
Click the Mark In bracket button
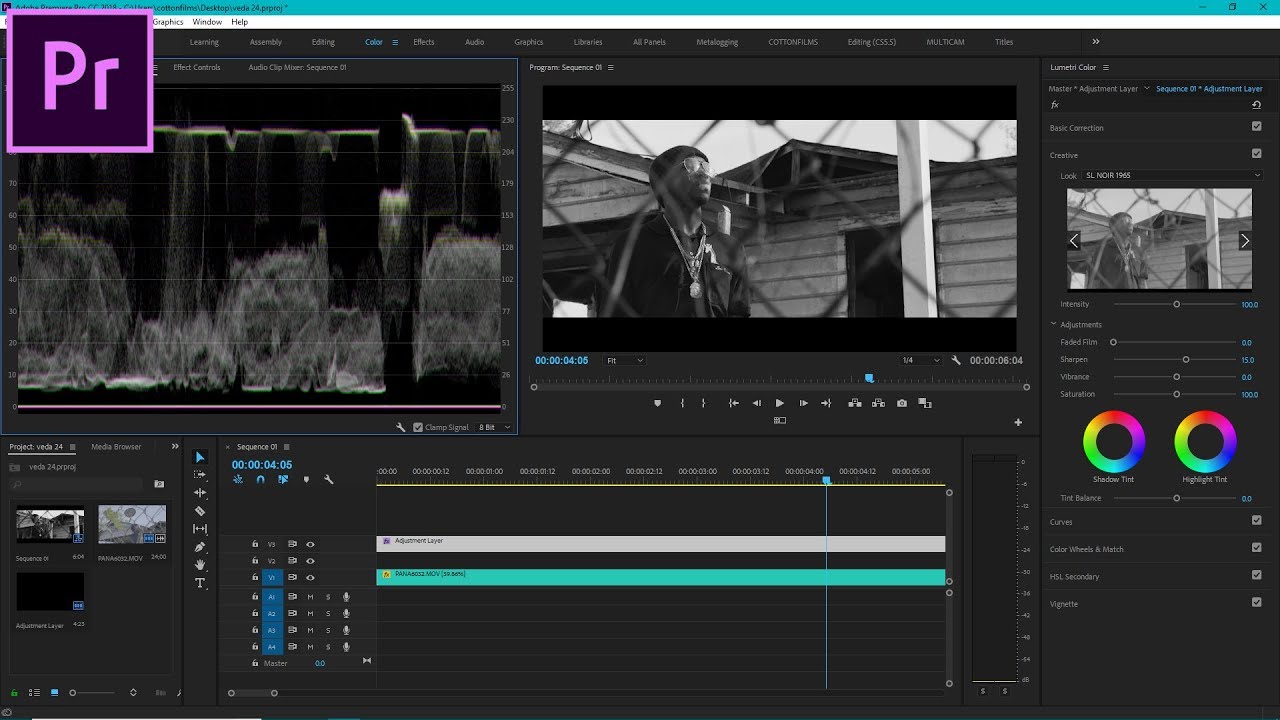[682, 403]
